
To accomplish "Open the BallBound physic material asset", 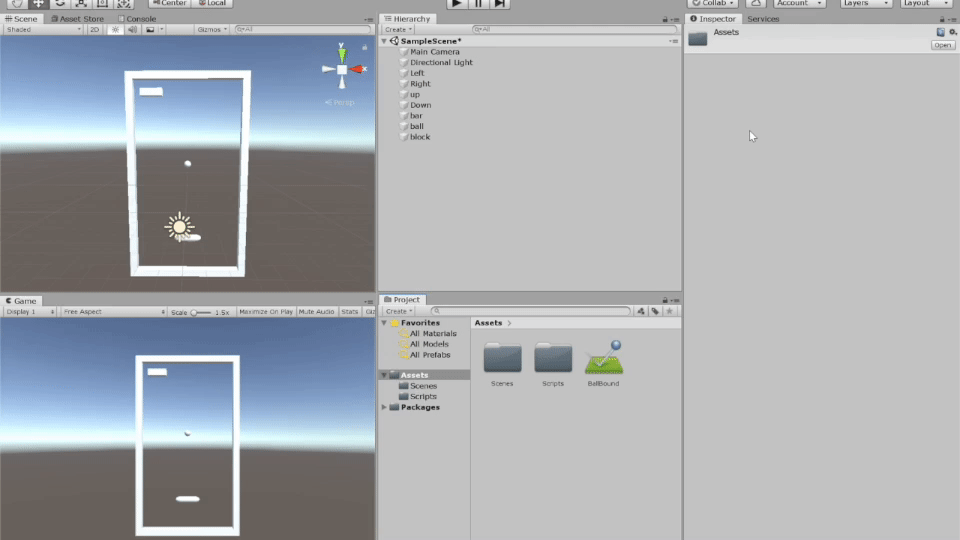I will coord(603,360).
